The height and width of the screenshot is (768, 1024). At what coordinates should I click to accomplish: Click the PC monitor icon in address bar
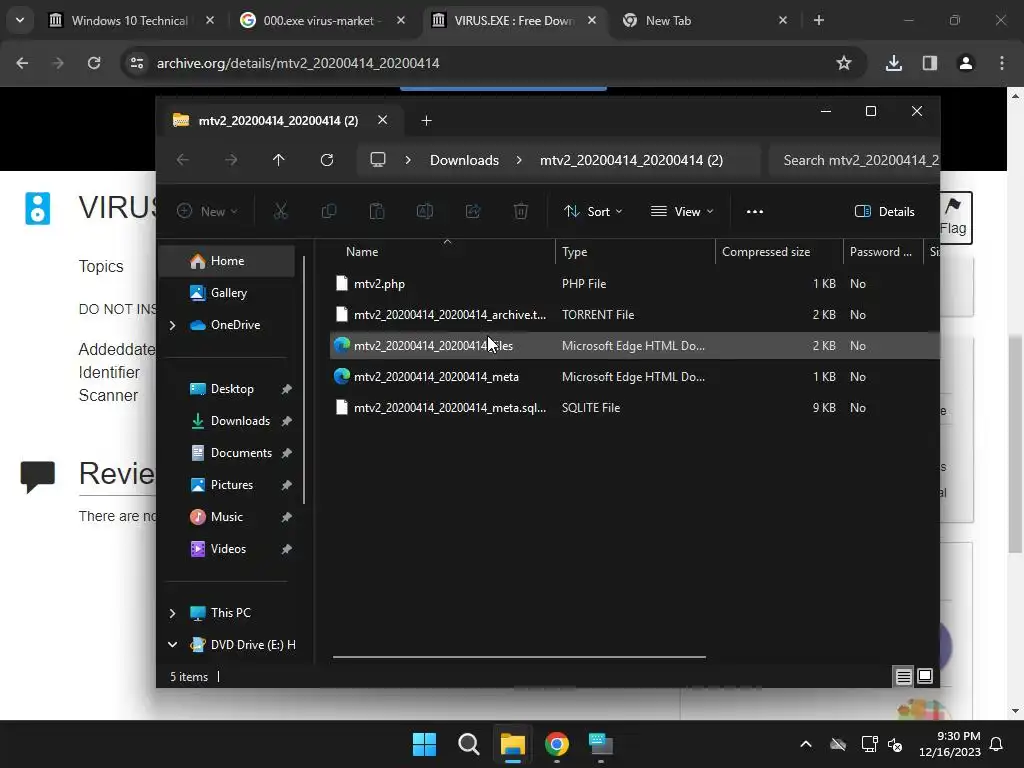[377, 160]
